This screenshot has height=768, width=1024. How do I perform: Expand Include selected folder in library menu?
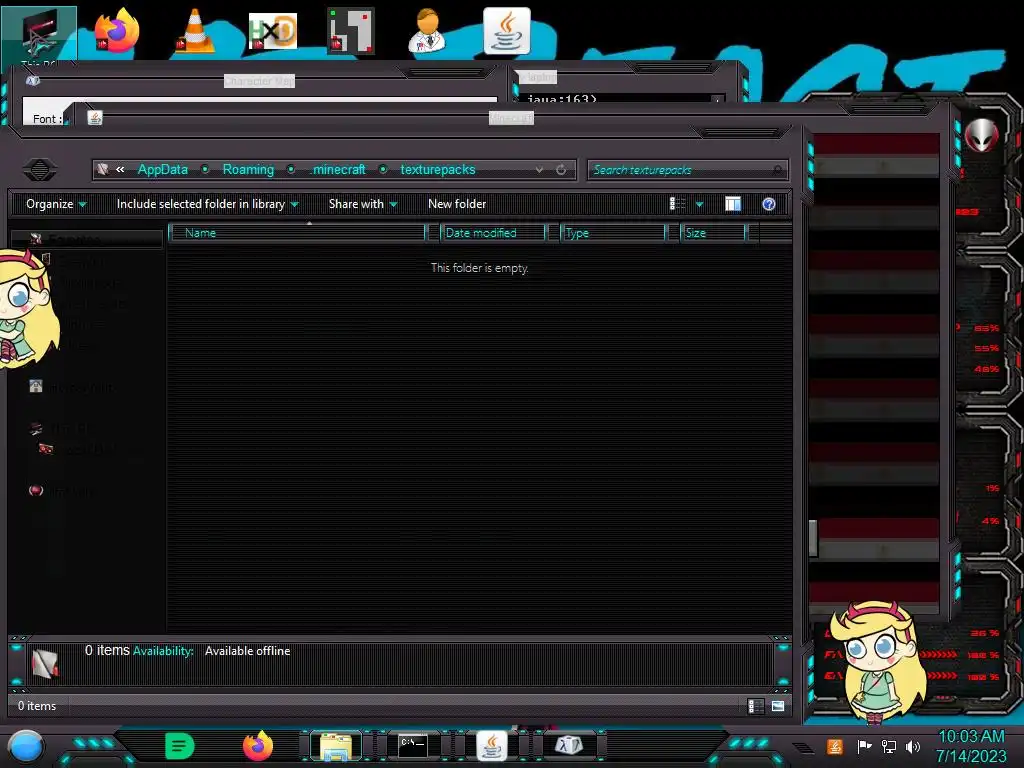pos(207,204)
